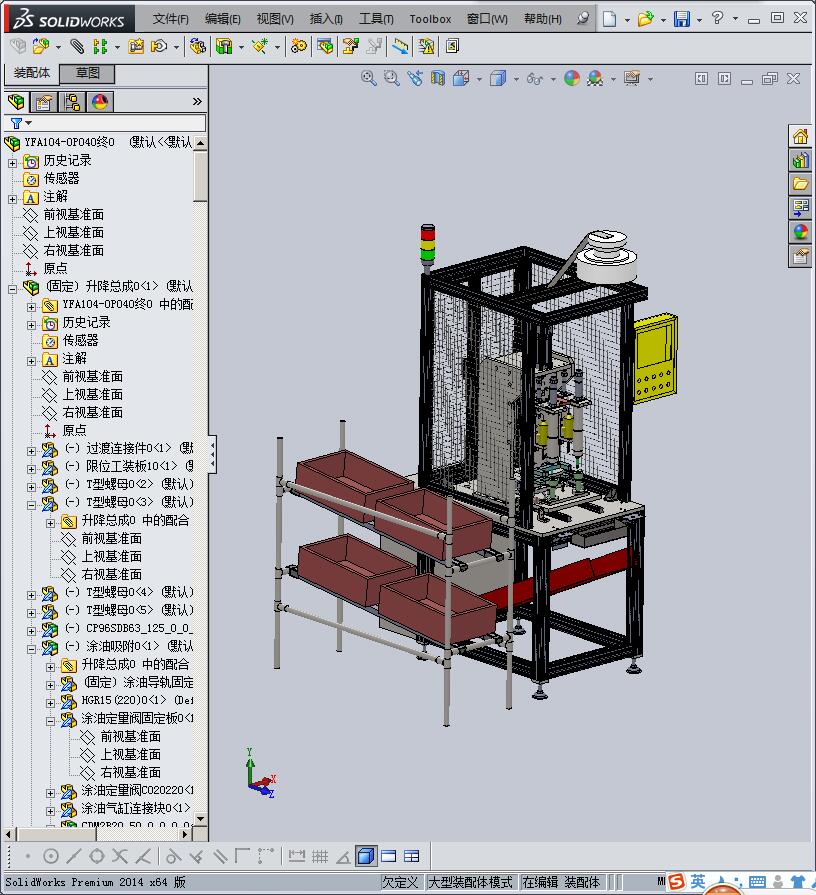This screenshot has height=895, width=816.
Task: Open the DisplayManager color sphere tab
Action: (x=100, y=102)
